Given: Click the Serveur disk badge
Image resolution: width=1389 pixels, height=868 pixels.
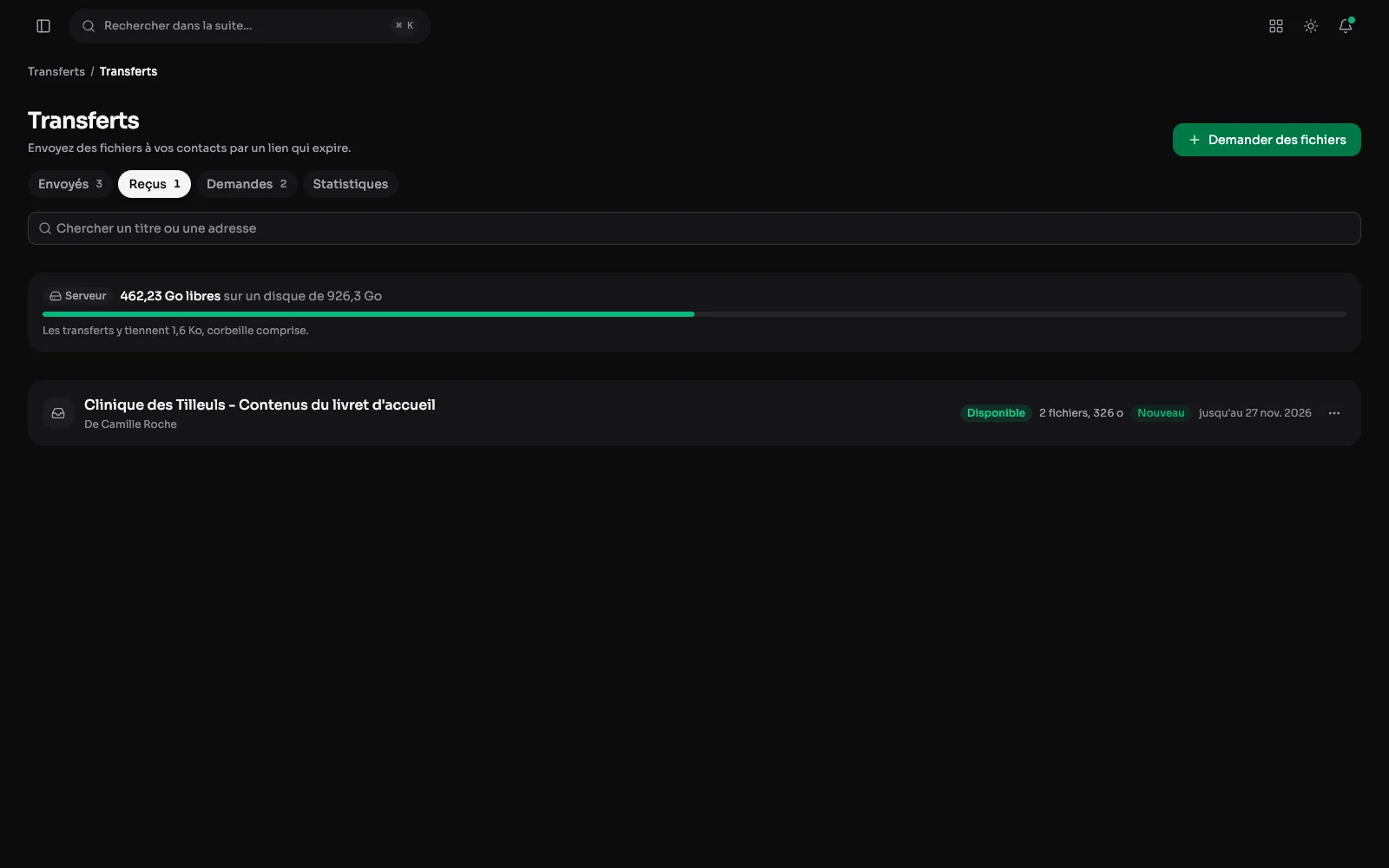Looking at the screenshot, I should tap(78, 296).
